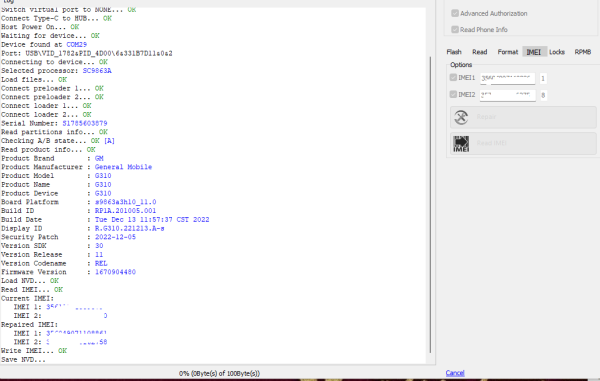Click the Product Brand GM value
This screenshot has height=381, width=600.
[x=99, y=158]
